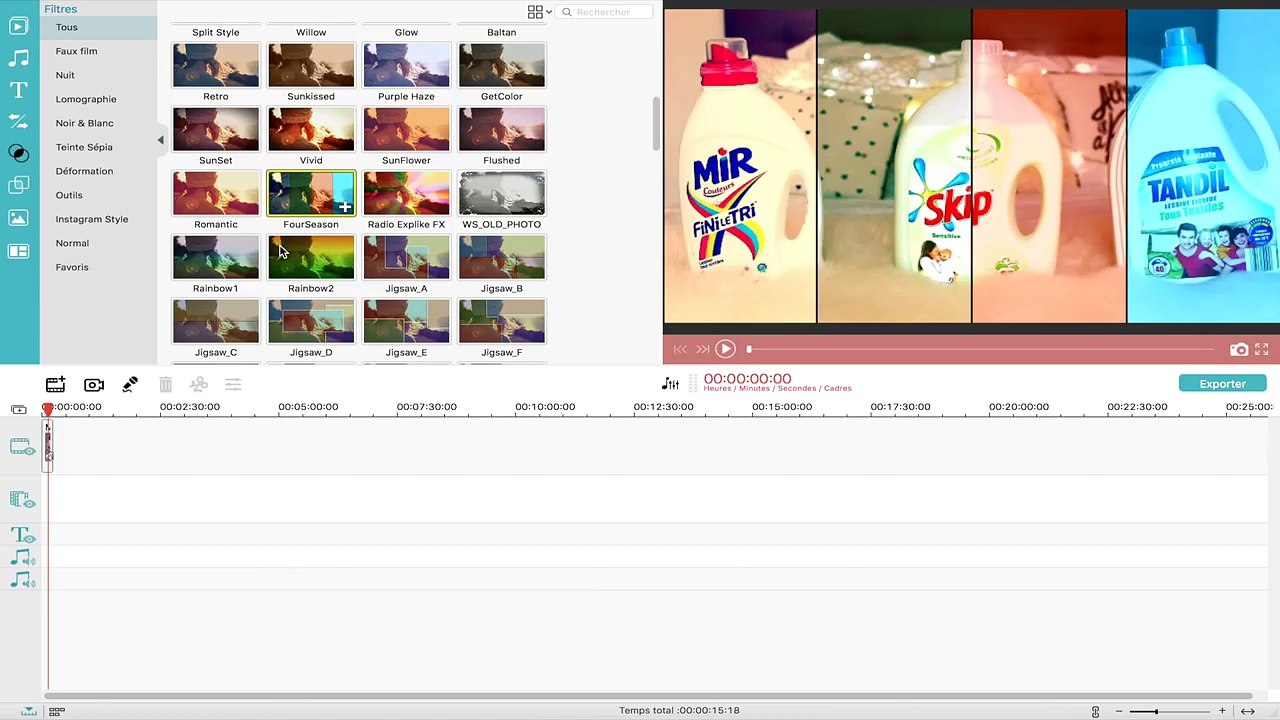Click the delete trash icon
The image size is (1280, 720).
166,384
